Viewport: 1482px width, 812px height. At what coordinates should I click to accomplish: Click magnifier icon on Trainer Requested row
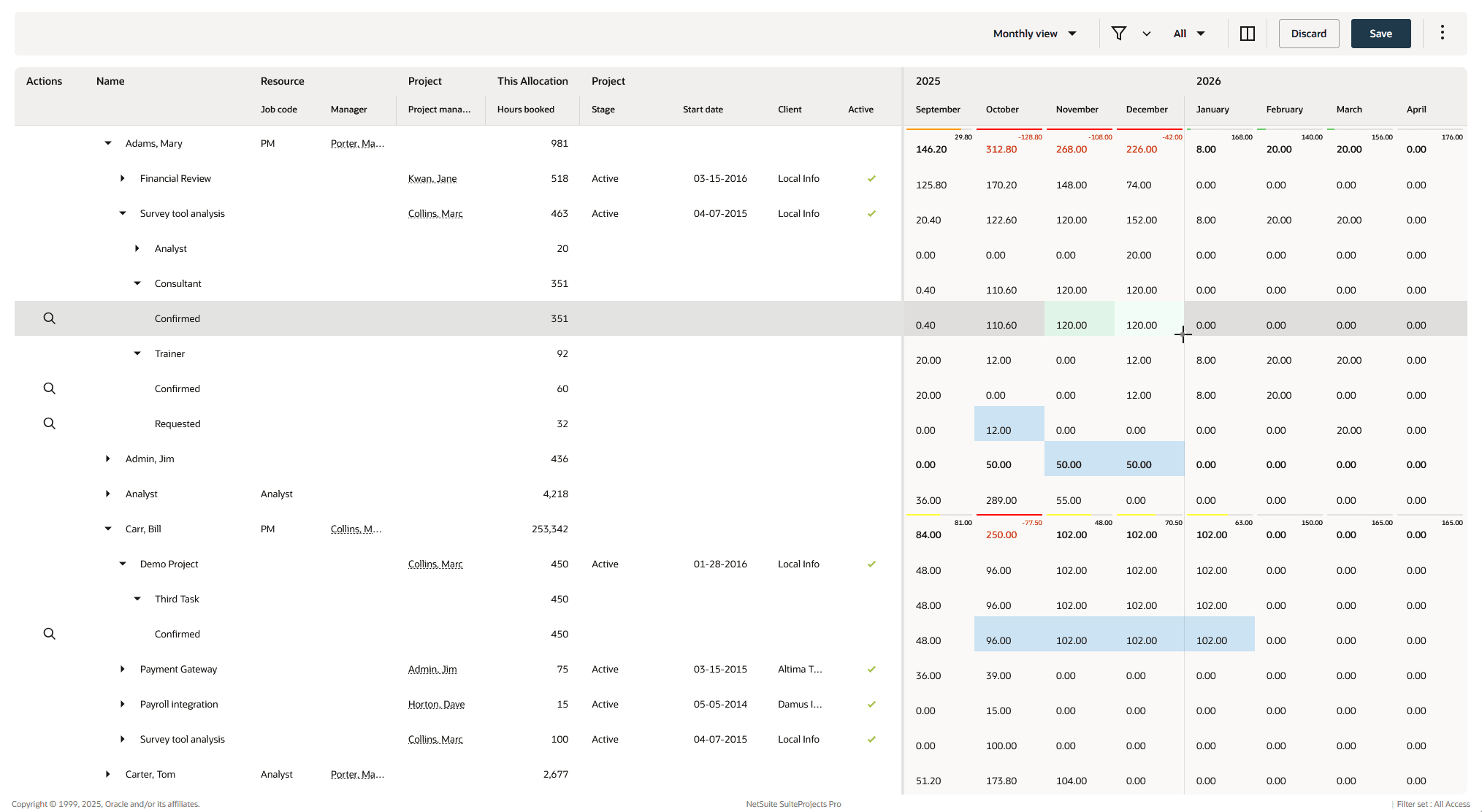49,424
